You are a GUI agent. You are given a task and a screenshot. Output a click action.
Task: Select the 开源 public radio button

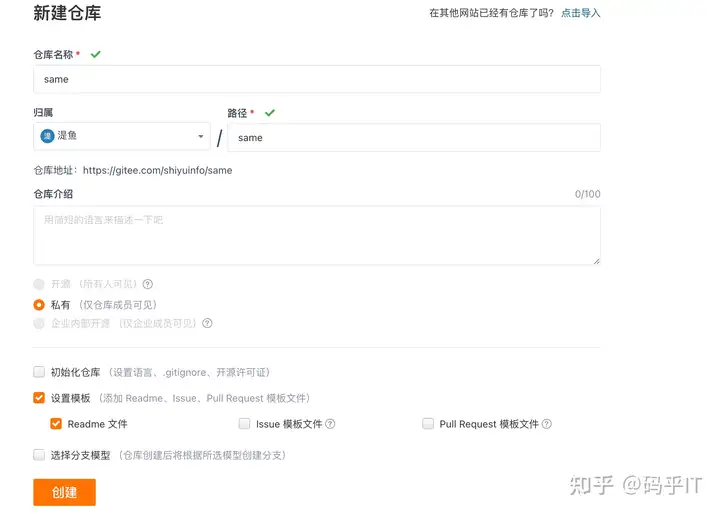39,284
